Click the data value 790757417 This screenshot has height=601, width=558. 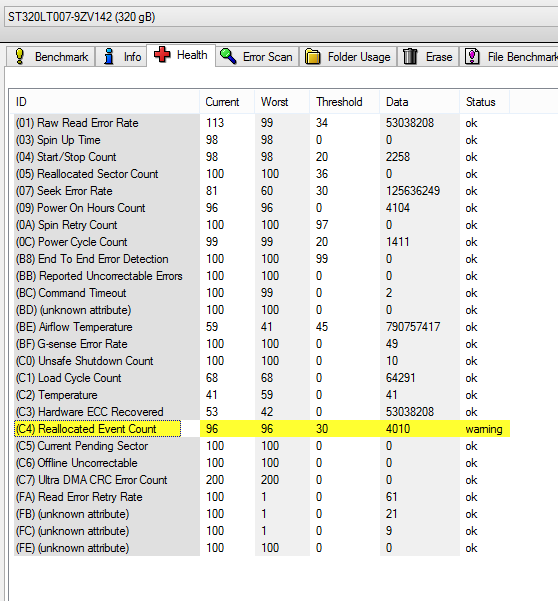[413, 327]
